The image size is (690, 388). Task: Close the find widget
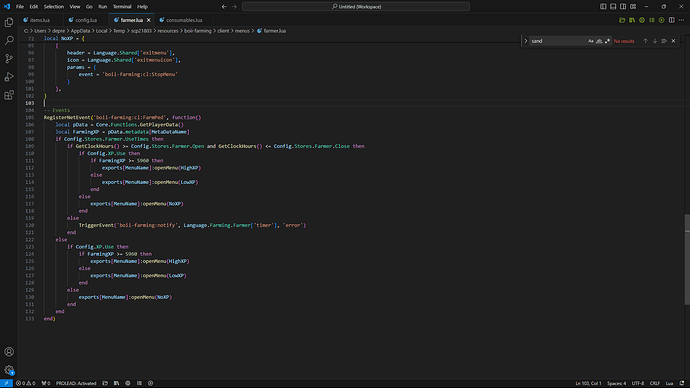point(673,41)
